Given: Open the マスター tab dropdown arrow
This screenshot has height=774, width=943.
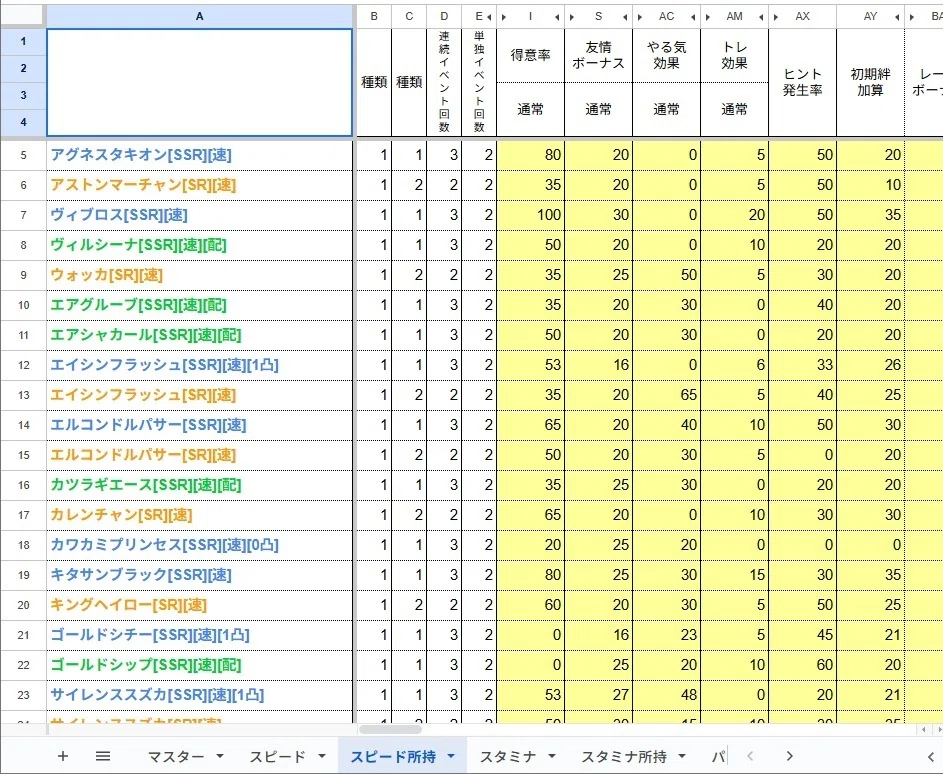Looking at the screenshot, I should coord(220,757).
